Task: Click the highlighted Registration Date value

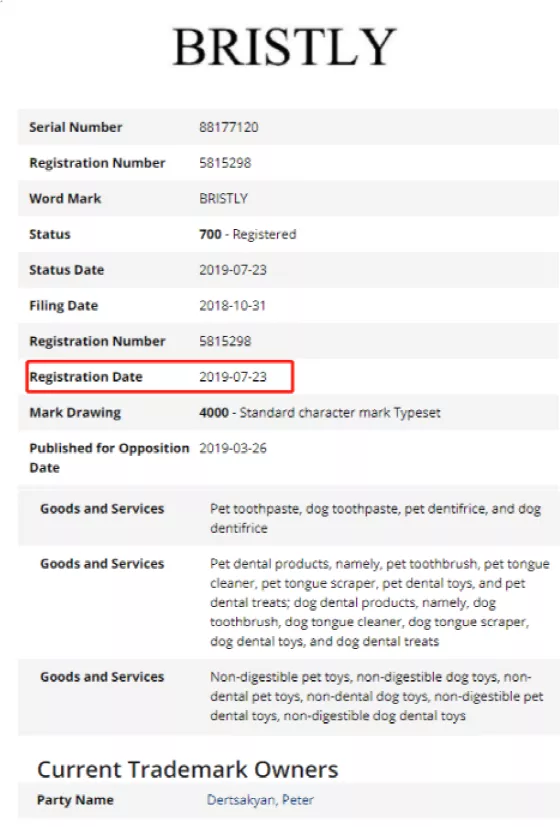Action: [x=233, y=377]
